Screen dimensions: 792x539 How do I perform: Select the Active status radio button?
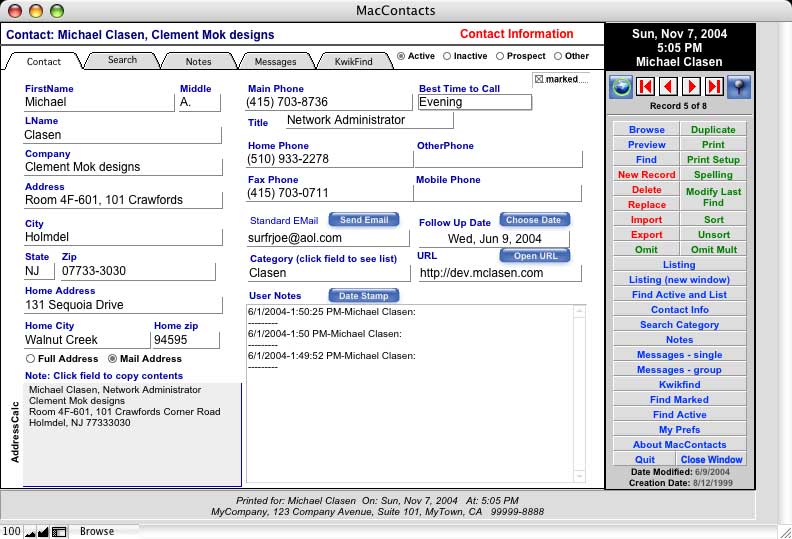401,56
